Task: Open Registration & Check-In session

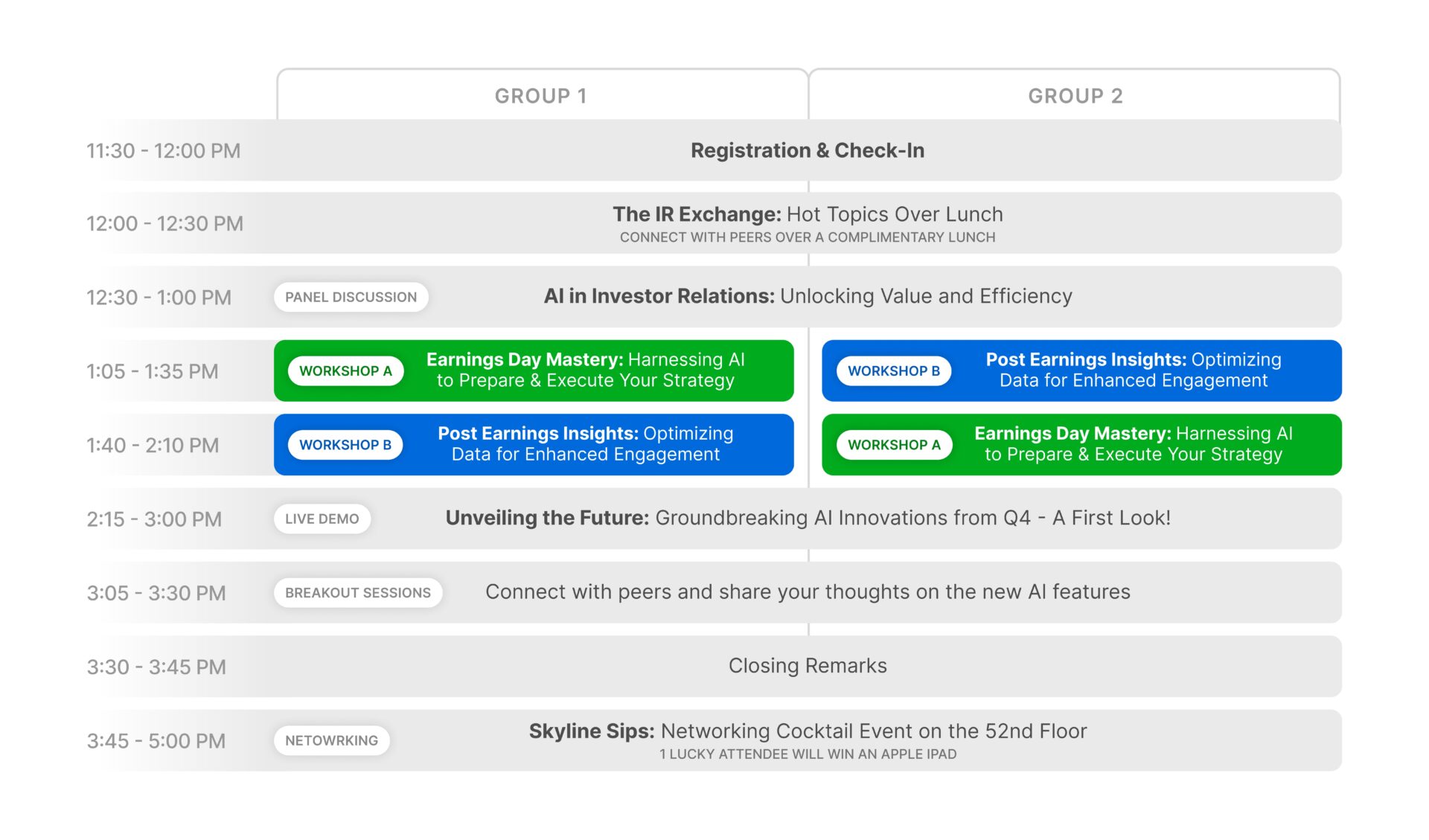Action: (808, 150)
